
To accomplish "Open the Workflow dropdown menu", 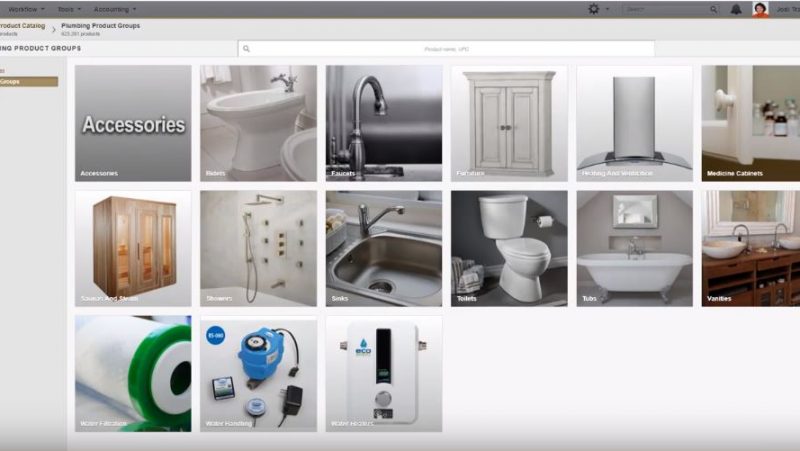I will (26, 9).
